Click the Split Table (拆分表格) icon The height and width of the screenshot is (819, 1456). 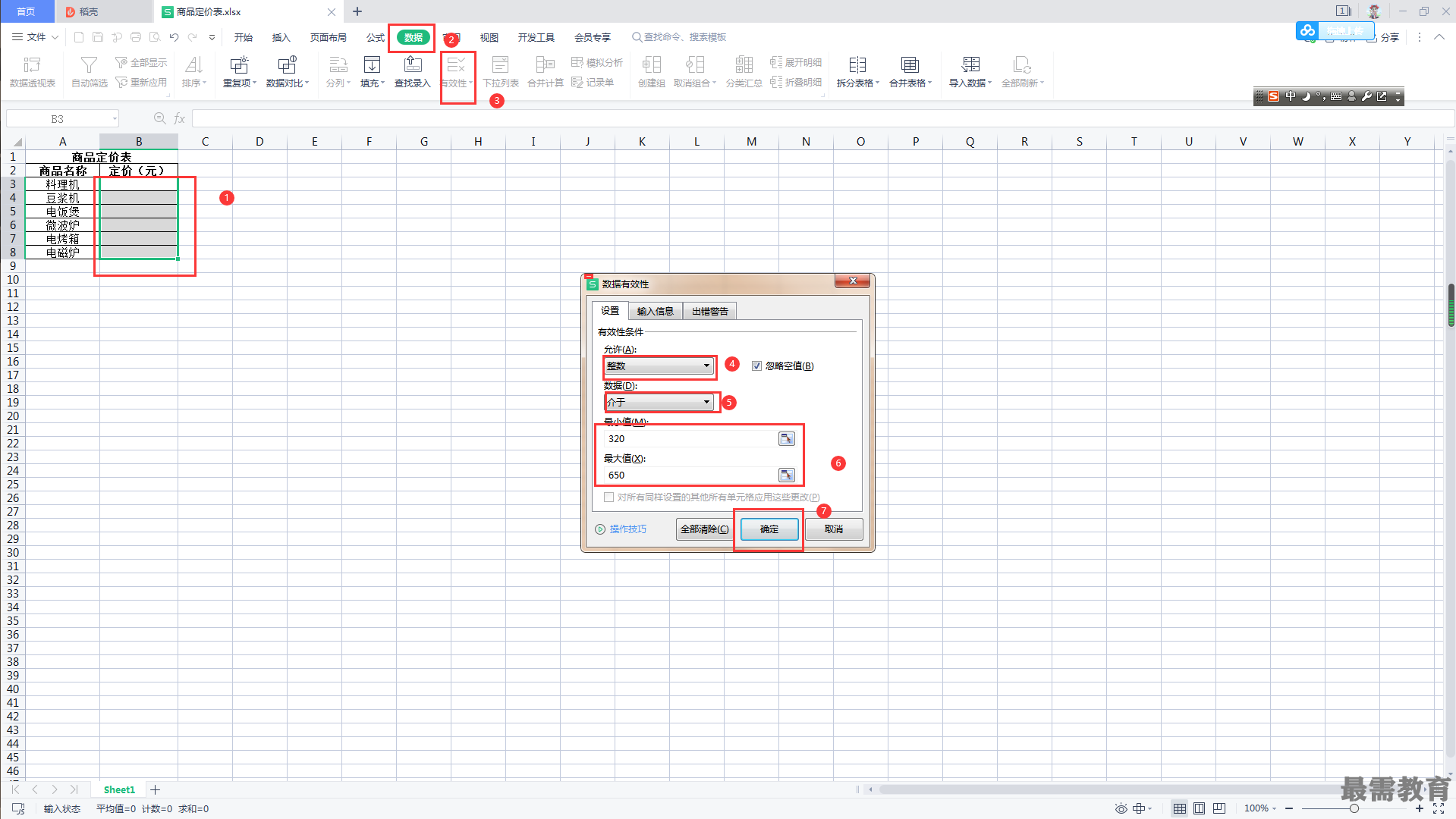857,65
